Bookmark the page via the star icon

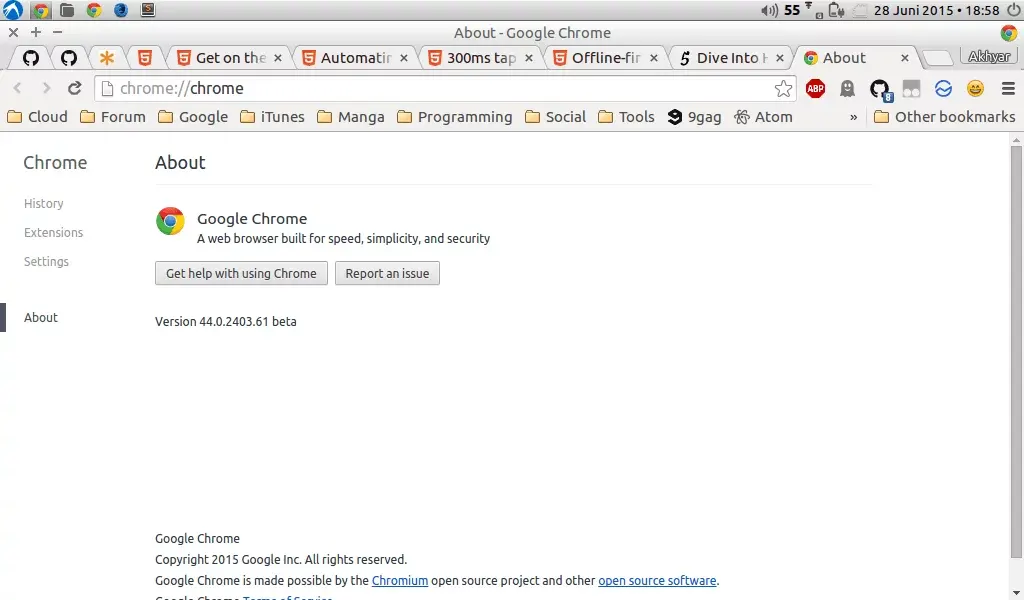pos(783,88)
